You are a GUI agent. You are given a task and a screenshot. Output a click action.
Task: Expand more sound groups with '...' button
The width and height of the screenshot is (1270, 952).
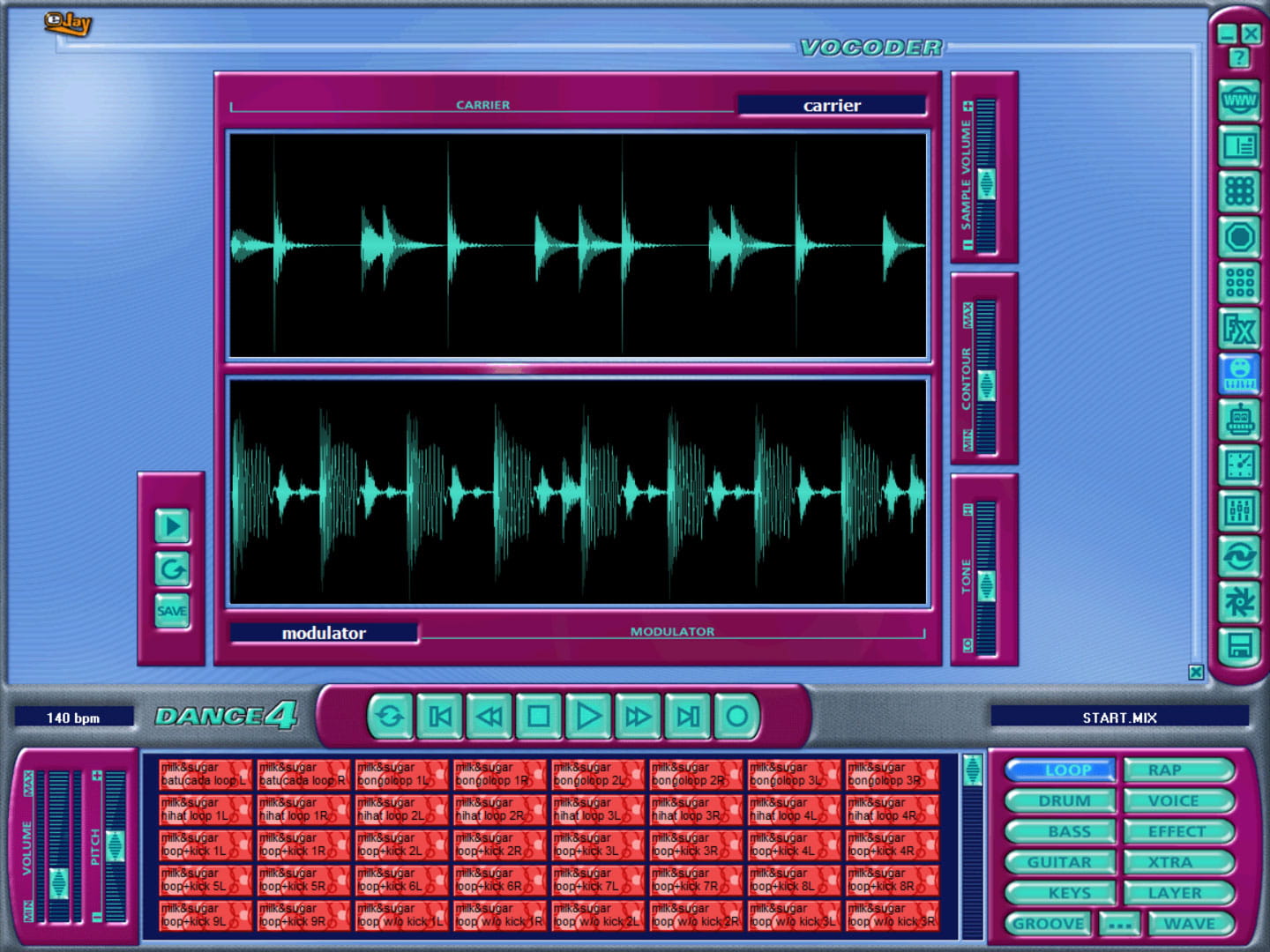[1120, 924]
